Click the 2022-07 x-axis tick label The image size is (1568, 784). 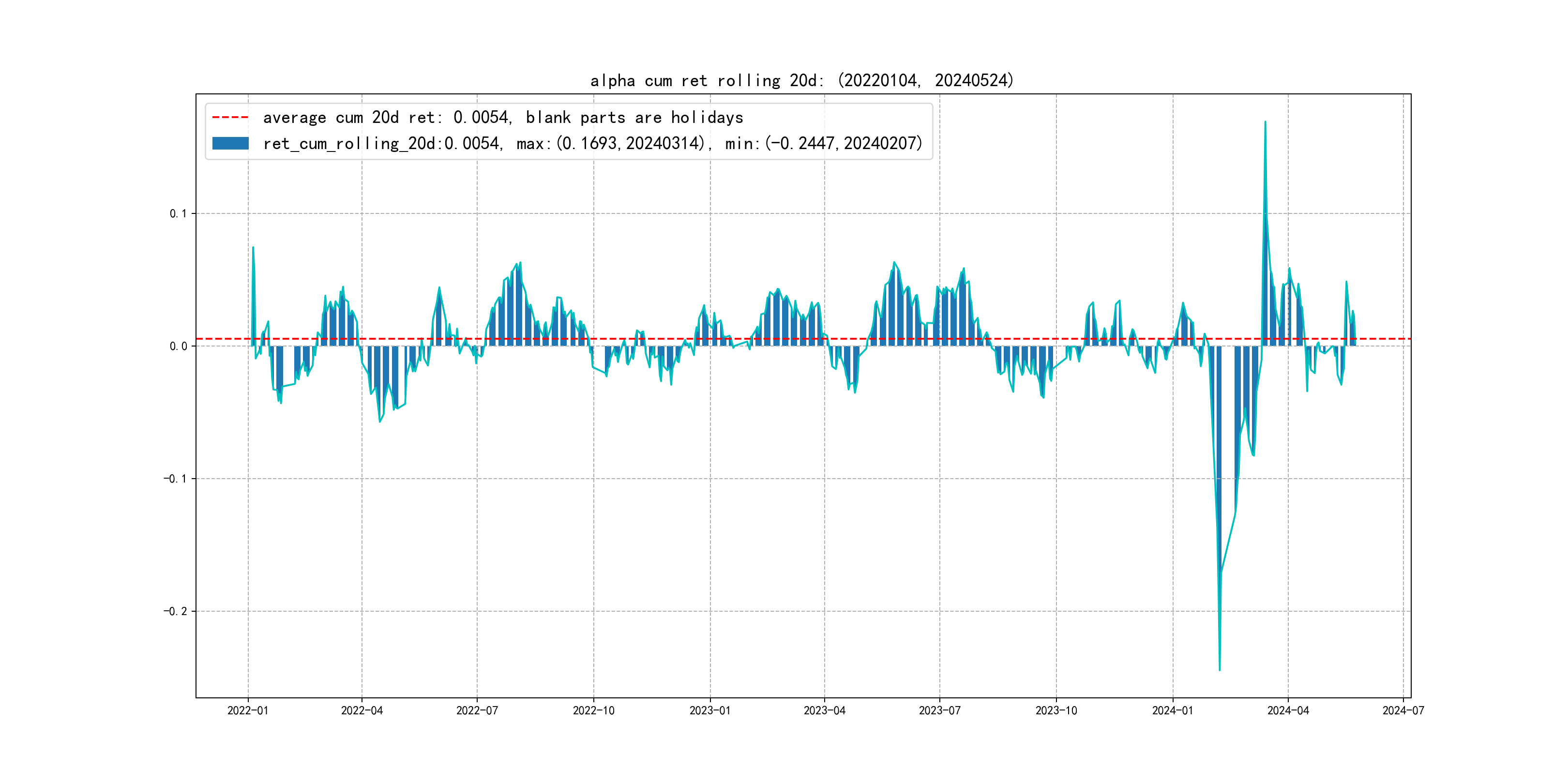tap(477, 710)
